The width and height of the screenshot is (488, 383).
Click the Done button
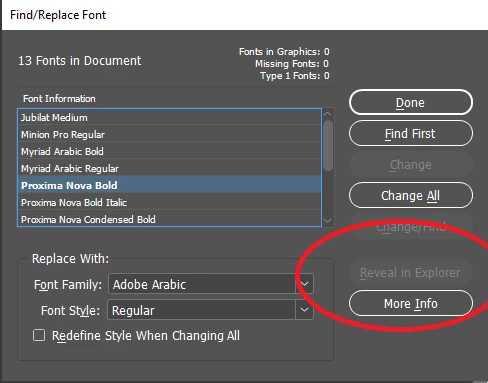411,102
